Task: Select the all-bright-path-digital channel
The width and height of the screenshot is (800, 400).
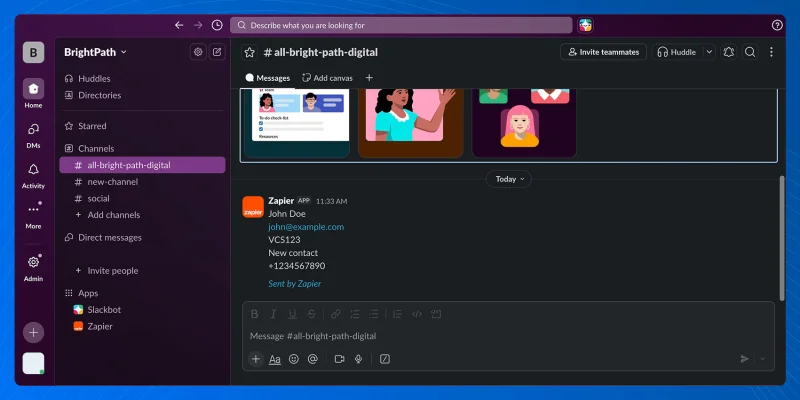Action: click(142, 165)
